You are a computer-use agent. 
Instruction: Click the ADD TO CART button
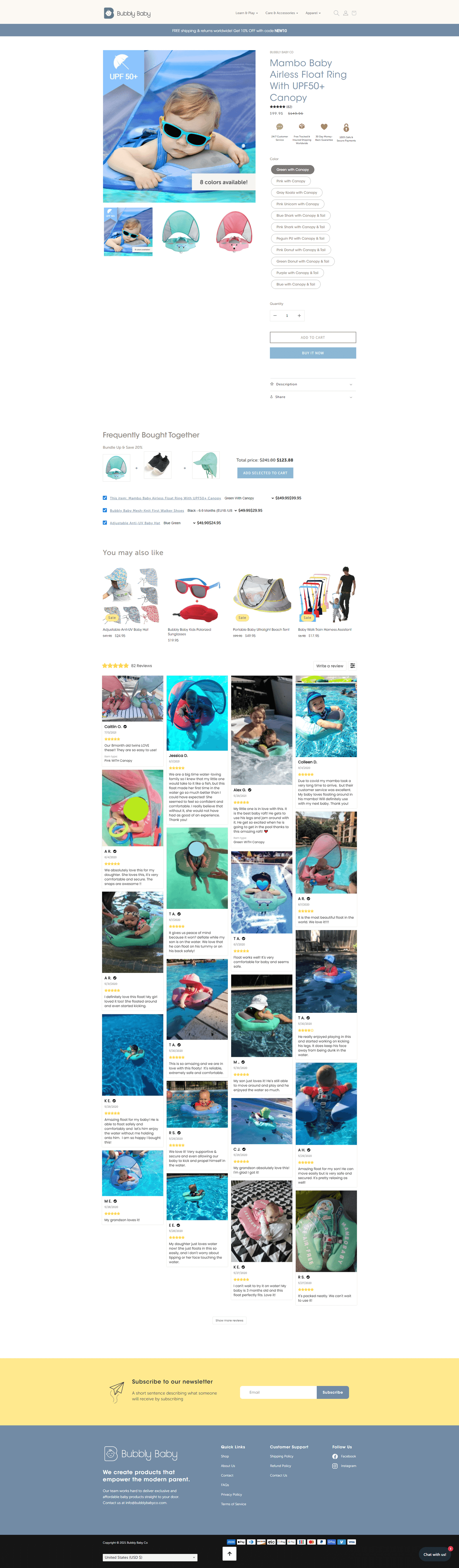[x=313, y=337]
